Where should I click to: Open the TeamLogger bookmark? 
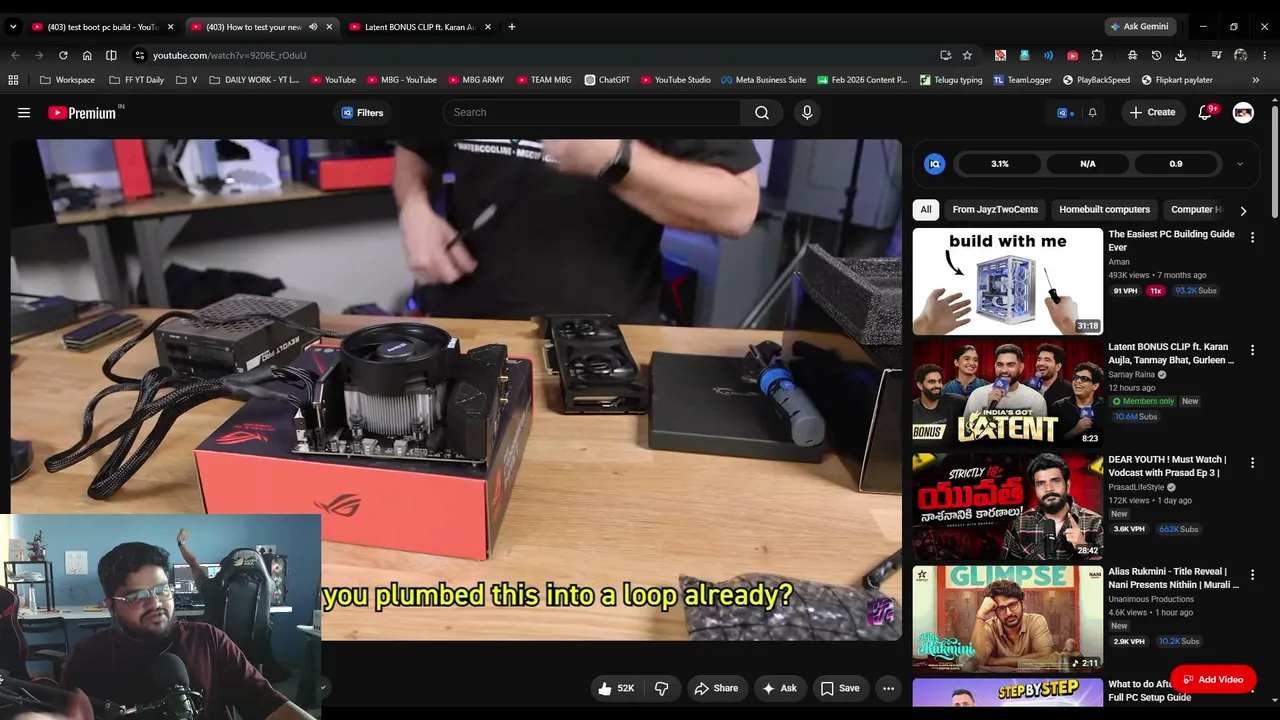click(1022, 80)
